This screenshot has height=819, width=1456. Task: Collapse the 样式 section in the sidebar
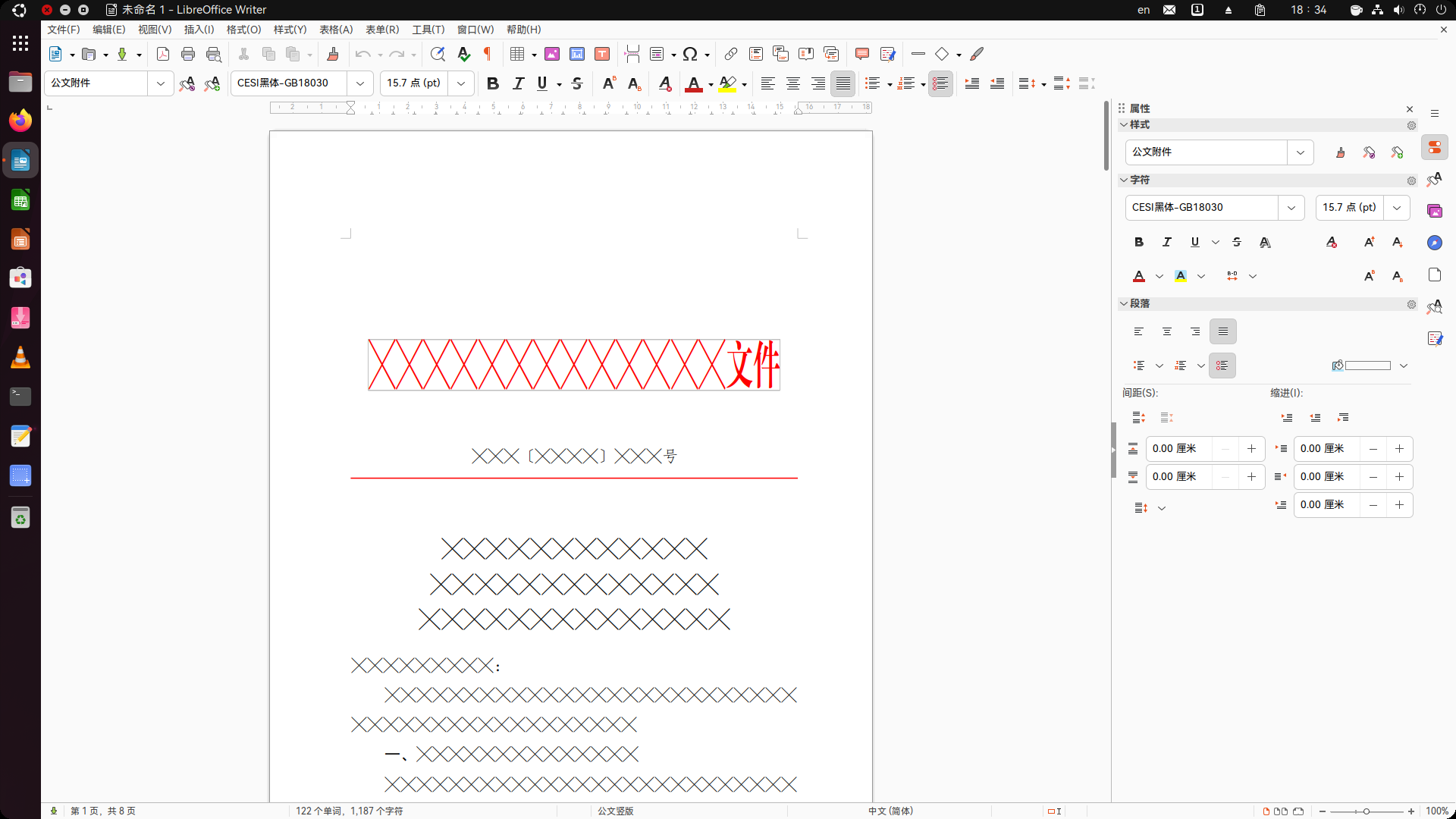point(1124,124)
